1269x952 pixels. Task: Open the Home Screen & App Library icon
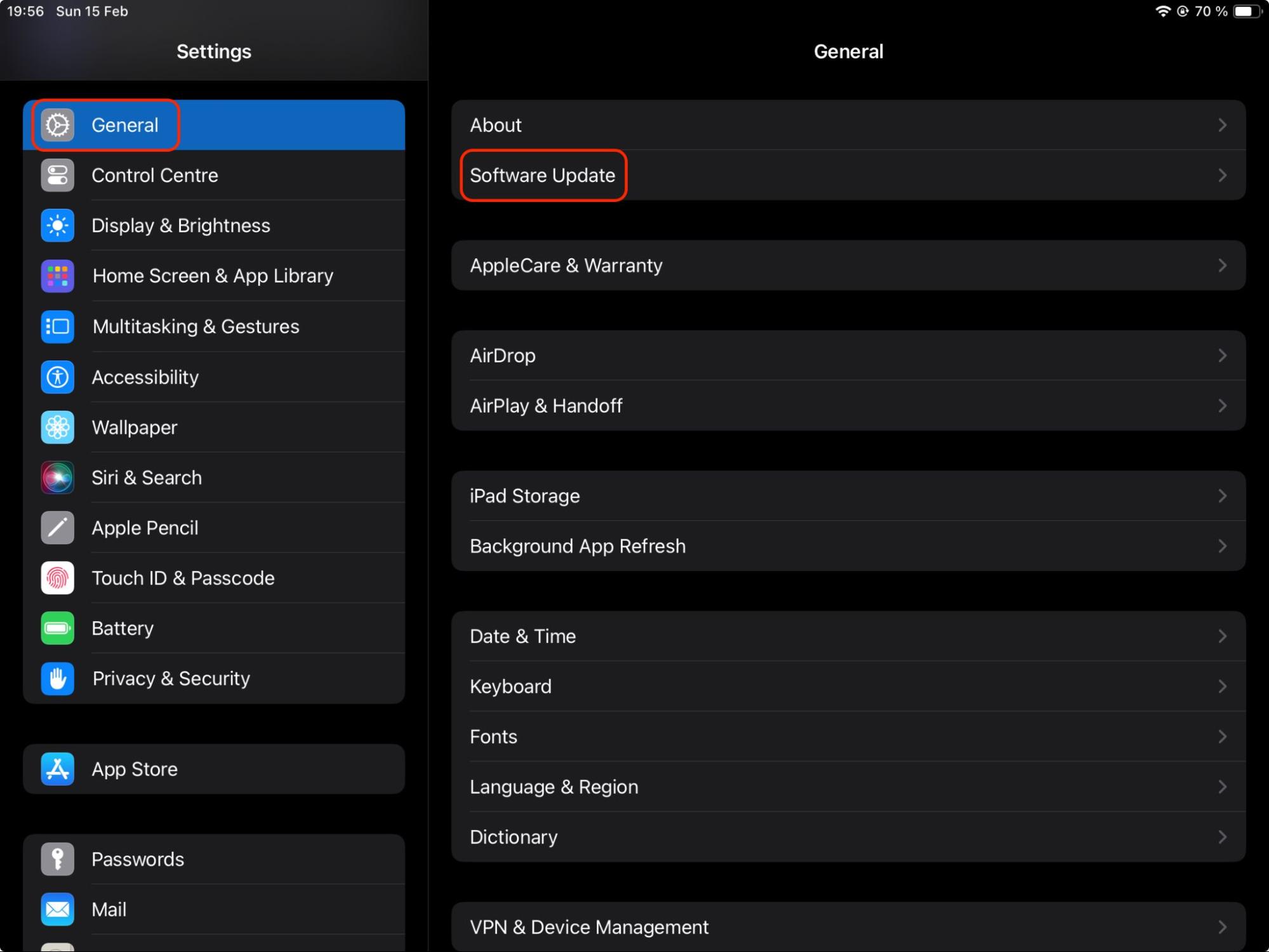pyautogui.click(x=57, y=275)
